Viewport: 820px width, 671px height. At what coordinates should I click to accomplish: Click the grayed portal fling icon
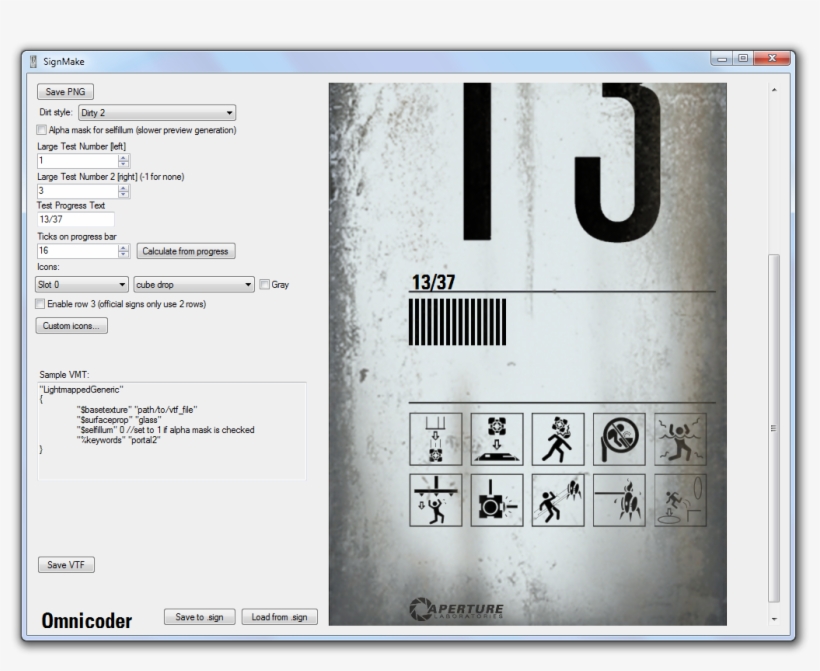pos(680,500)
